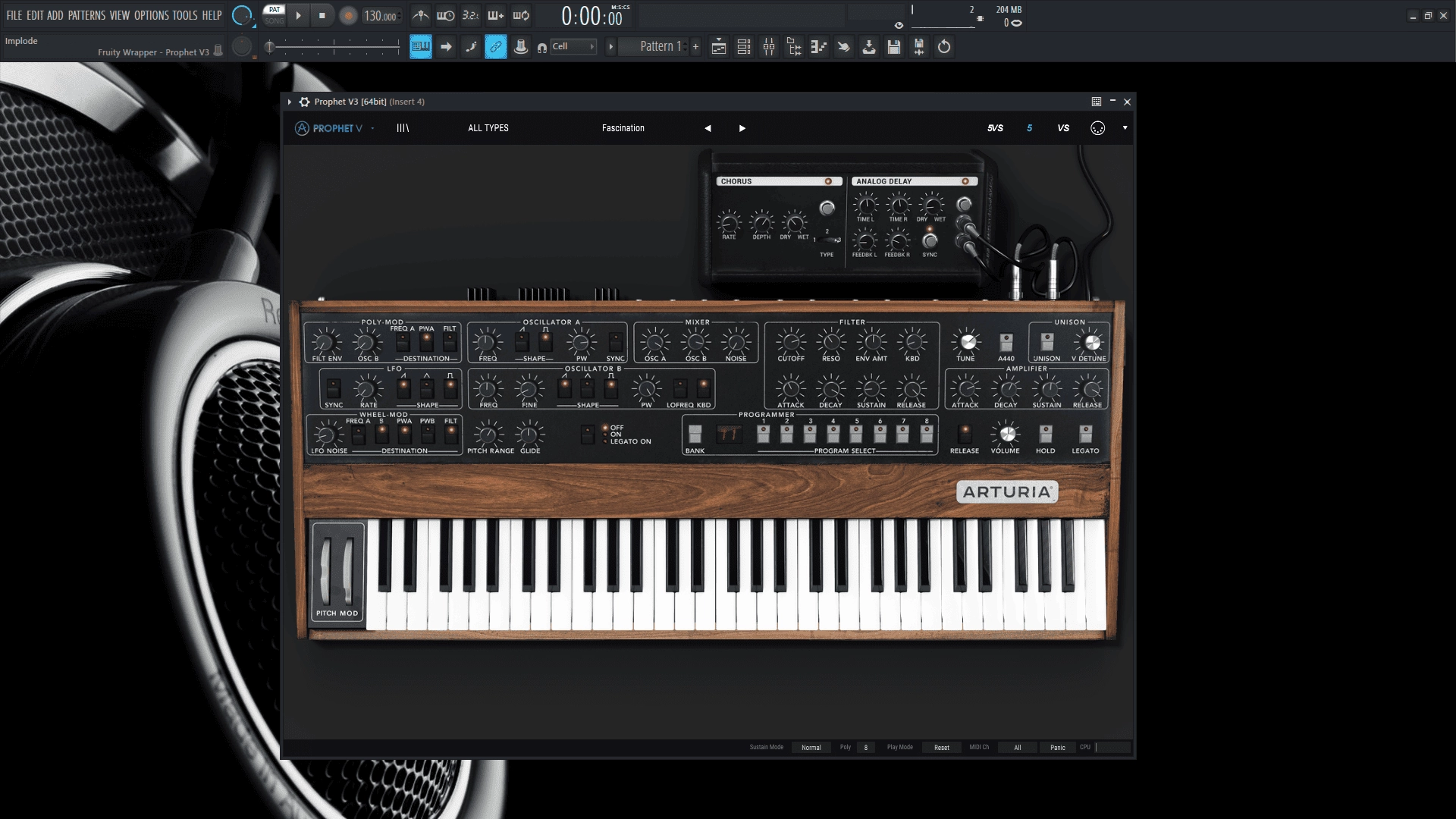The width and height of the screenshot is (1456, 819).
Task: Open the OPTIONS menu
Action: (152, 15)
